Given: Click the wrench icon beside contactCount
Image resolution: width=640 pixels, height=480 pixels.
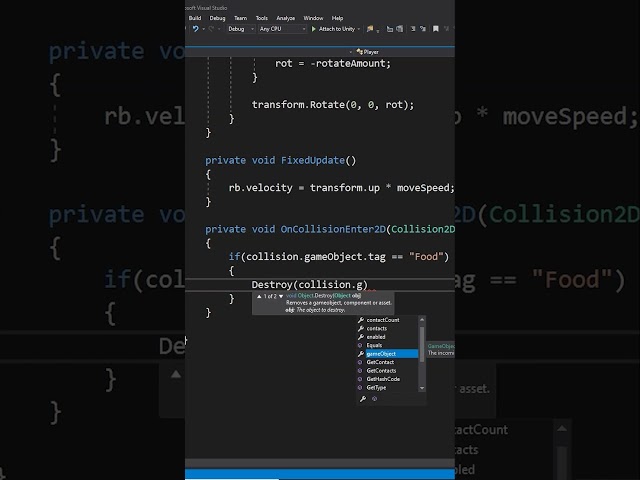Looking at the screenshot, I should point(361,320).
